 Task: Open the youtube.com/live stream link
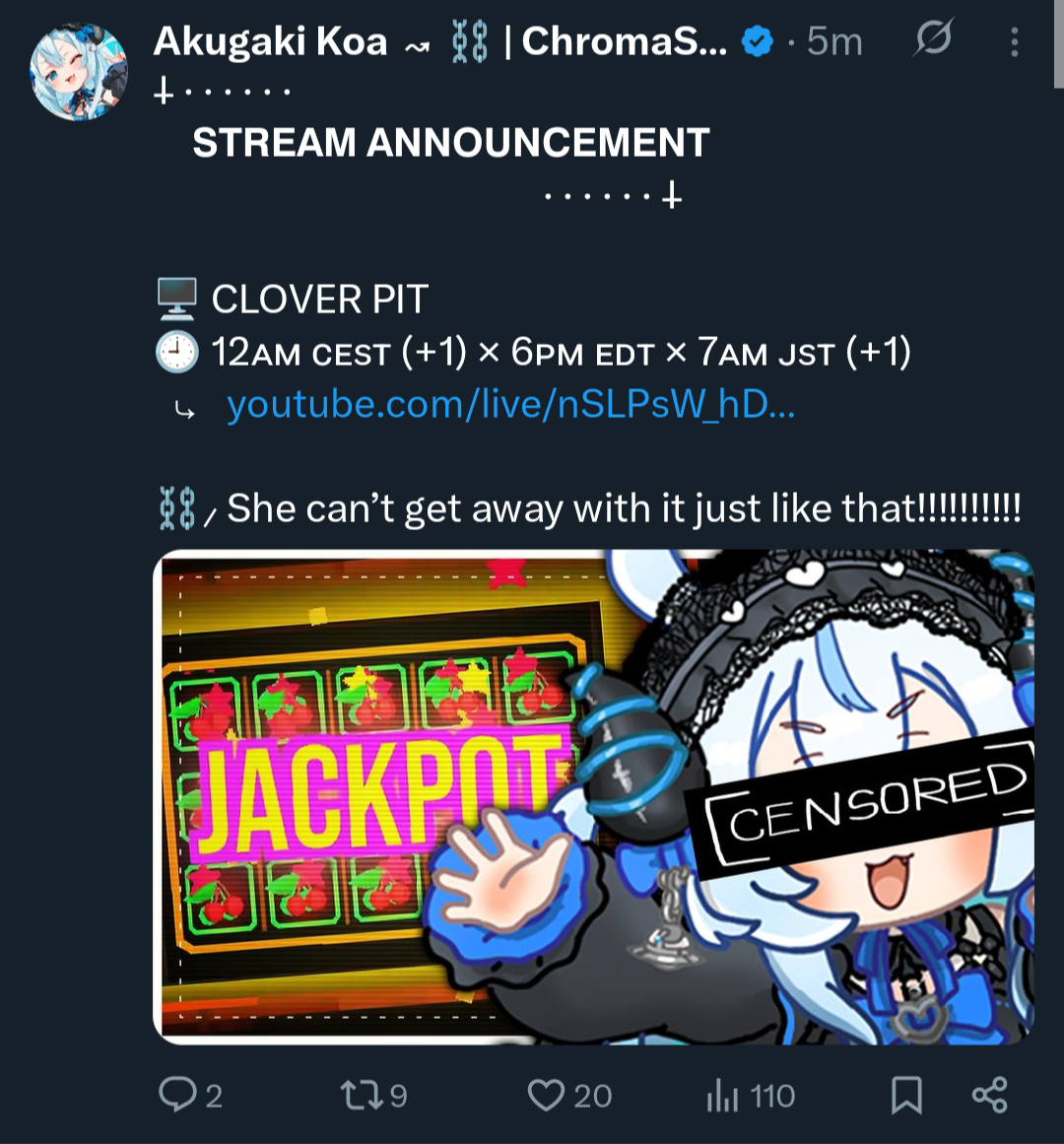coord(510,403)
